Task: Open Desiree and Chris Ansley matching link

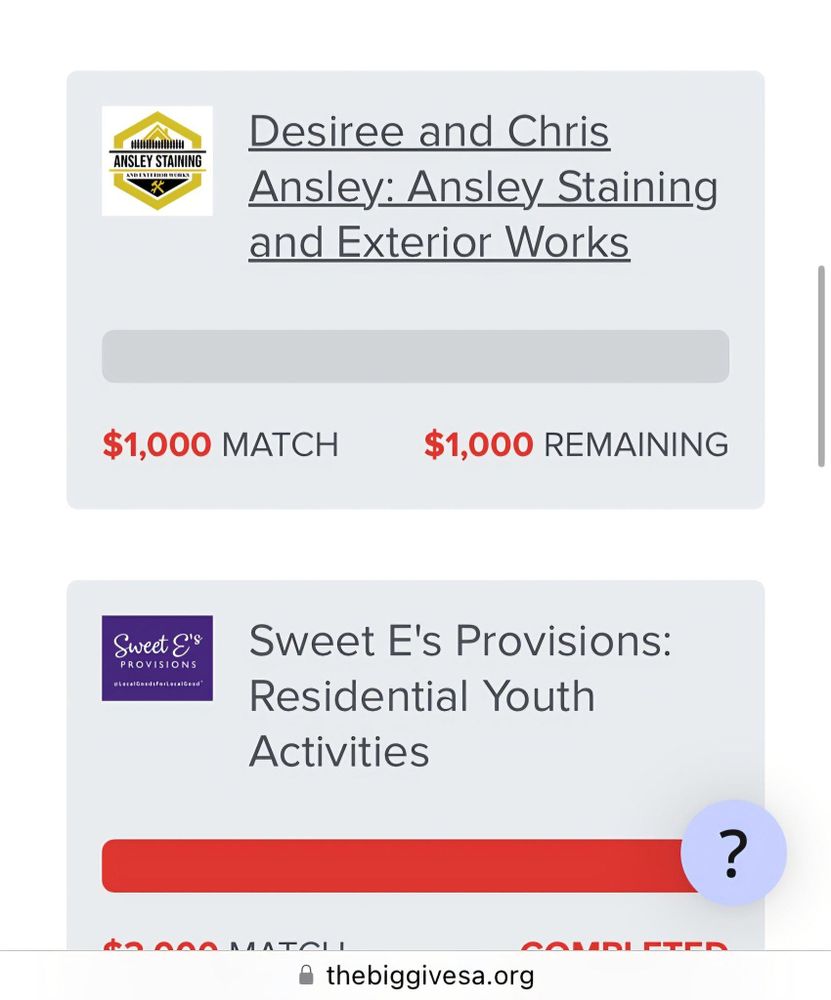Action: pyautogui.click(x=483, y=187)
